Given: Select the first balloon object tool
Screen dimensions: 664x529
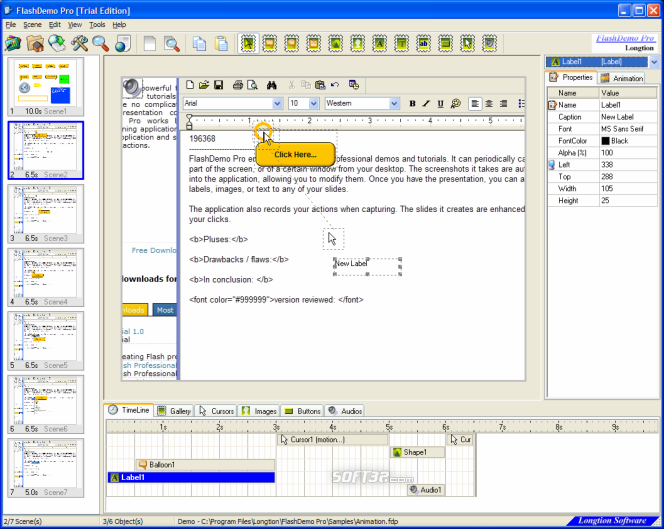Looking at the screenshot, I should tap(270, 43).
